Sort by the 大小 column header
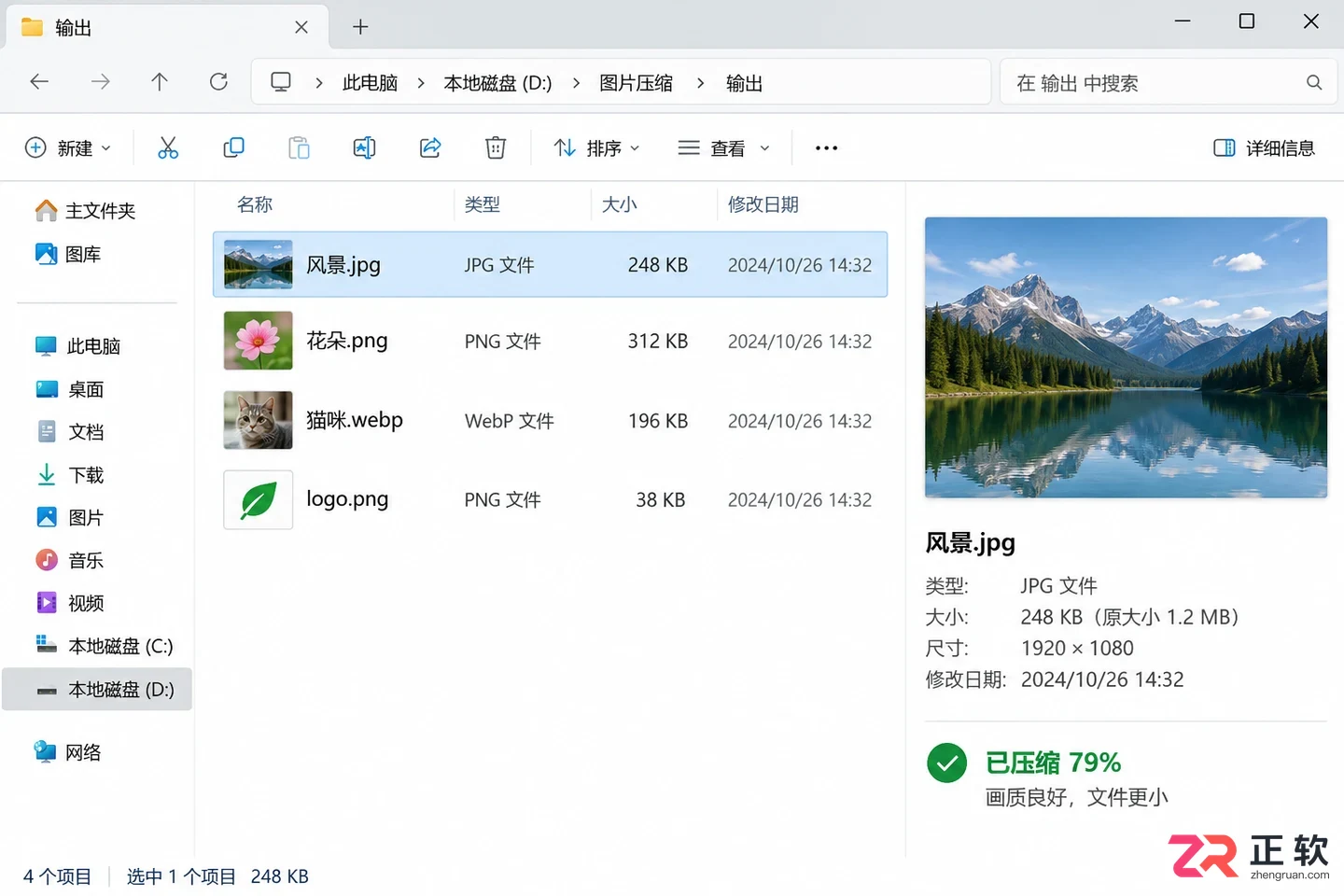Screen dimensions: 1344x896 [x=620, y=204]
